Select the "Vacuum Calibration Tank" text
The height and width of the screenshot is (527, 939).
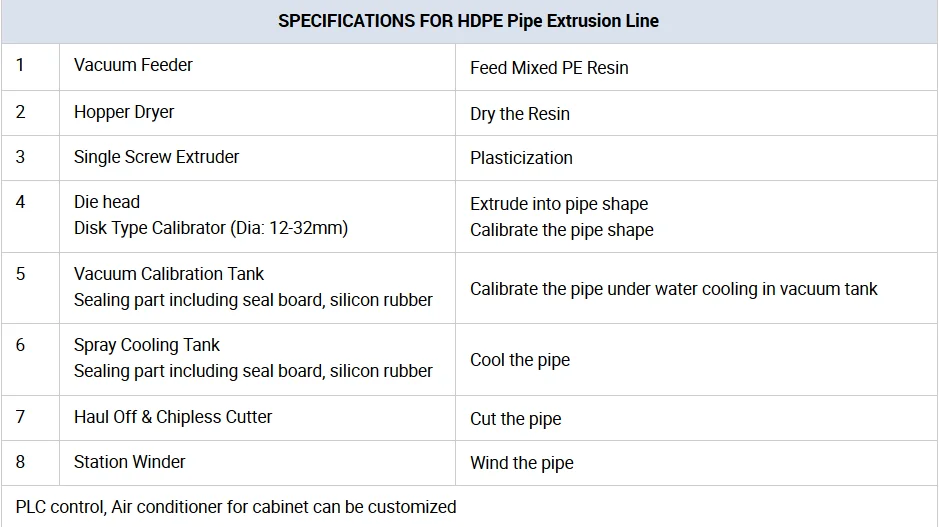[169, 274]
